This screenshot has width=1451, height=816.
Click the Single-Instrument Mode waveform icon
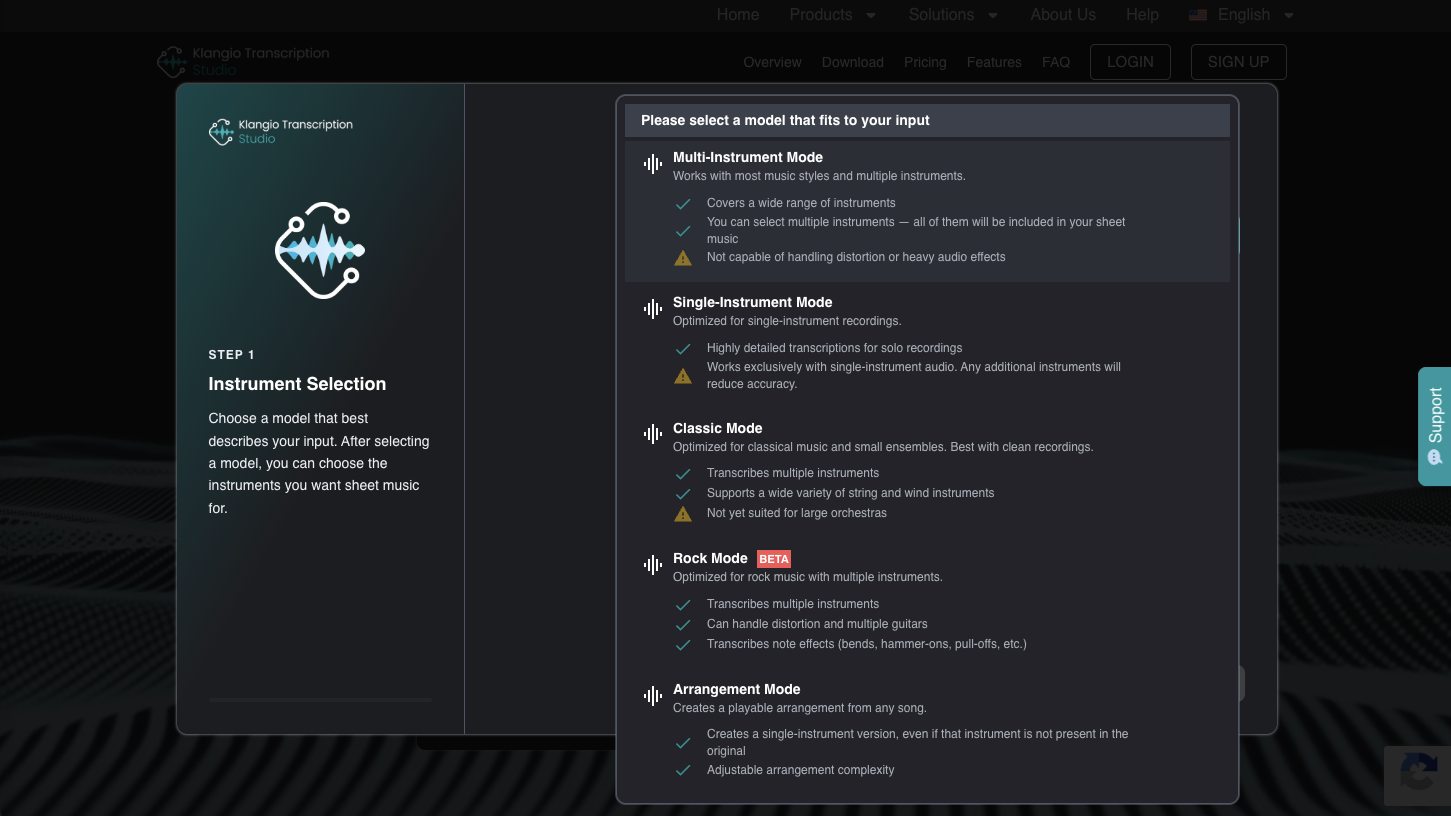point(653,309)
